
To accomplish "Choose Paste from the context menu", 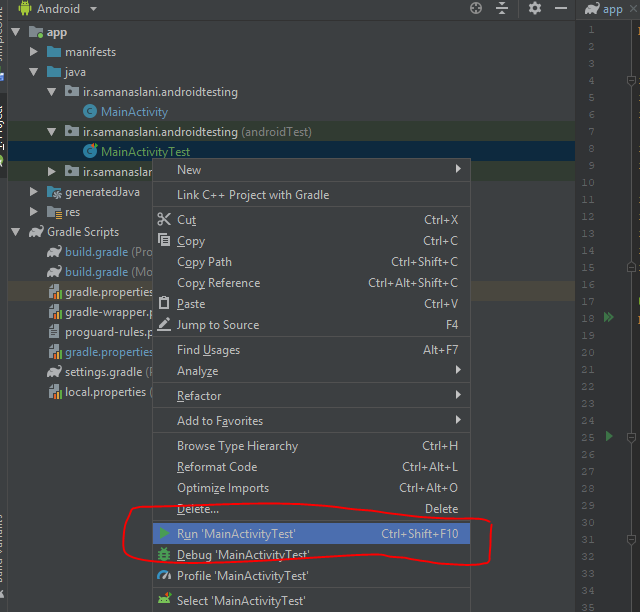I will 312,304.
